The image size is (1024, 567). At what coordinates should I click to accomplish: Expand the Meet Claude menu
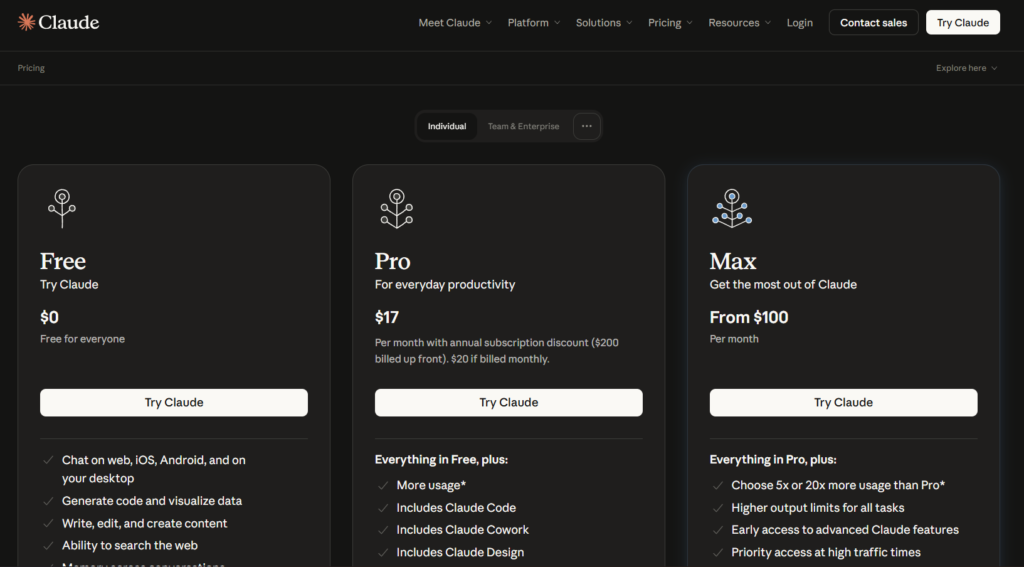455,22
